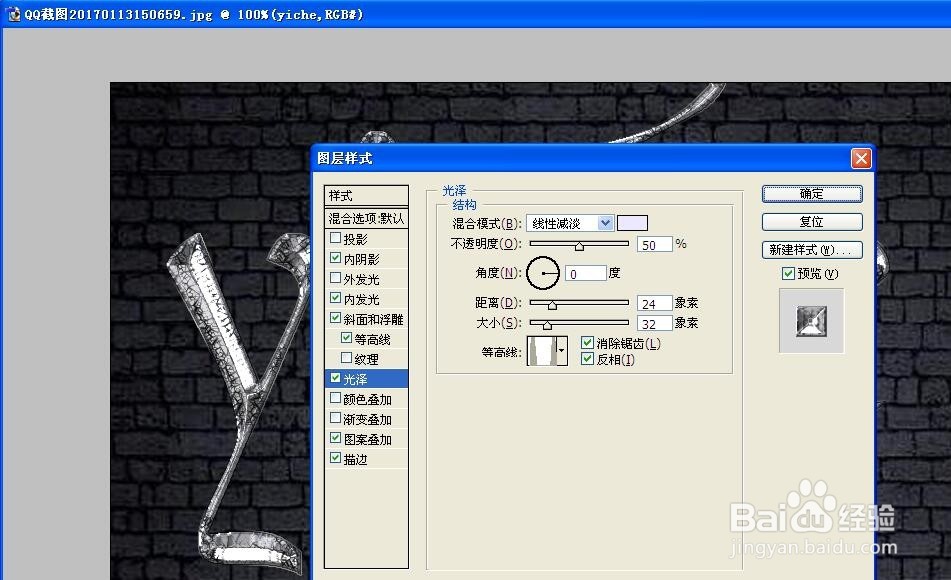Select the 图案叠加 style row label
Viewport: 951px width, 580px height.
tap(368, 439)
